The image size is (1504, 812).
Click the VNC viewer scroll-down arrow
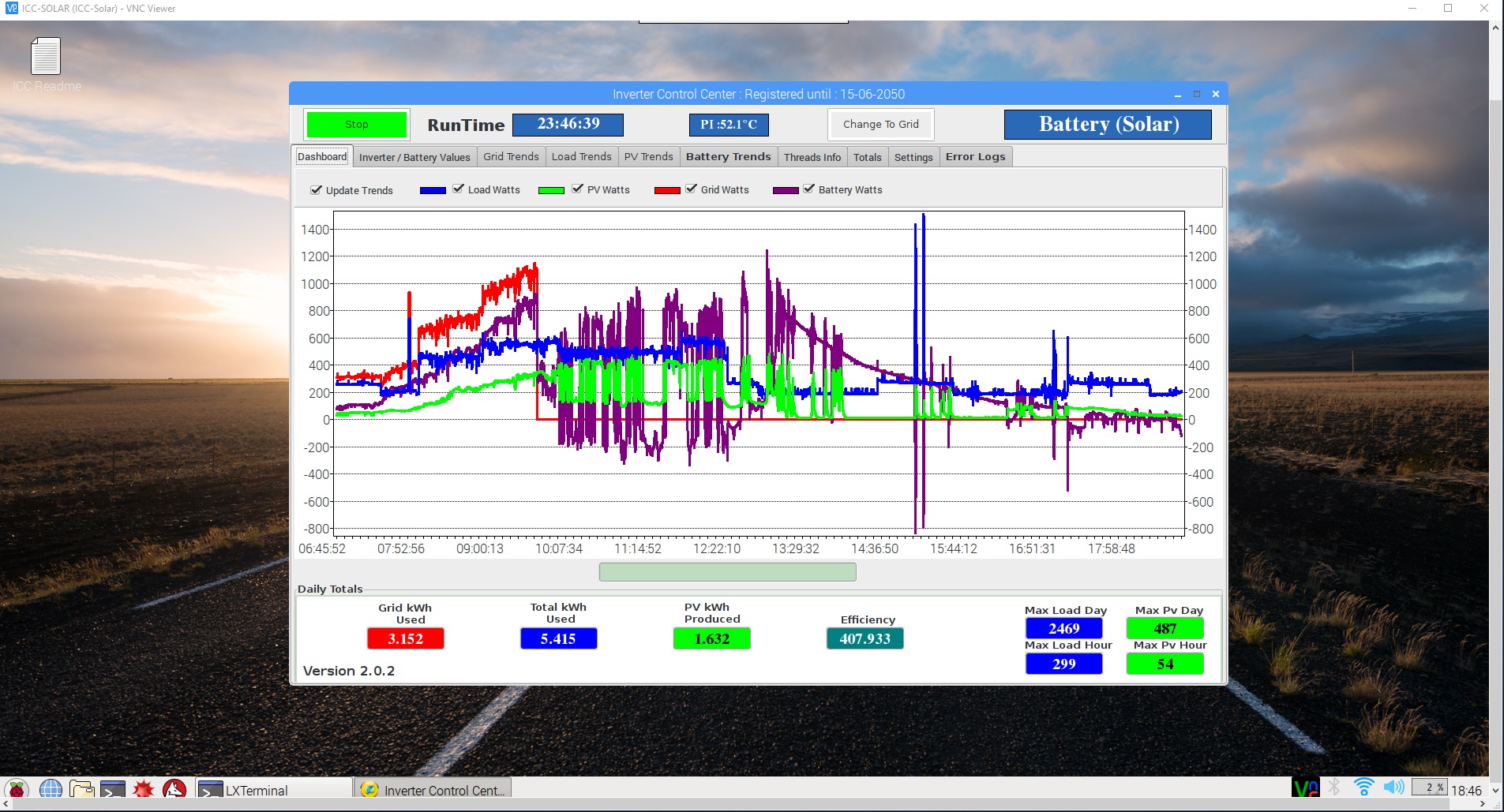[1495, 790]
